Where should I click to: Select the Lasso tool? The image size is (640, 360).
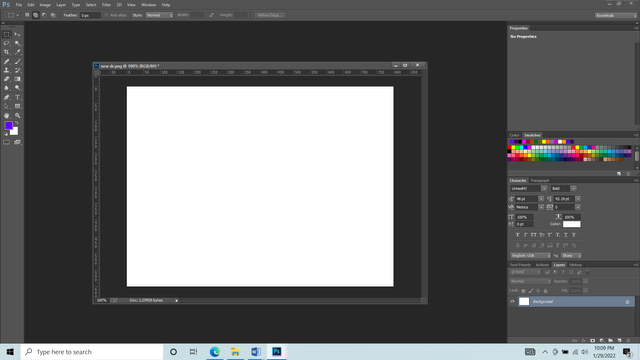(7, 43)
